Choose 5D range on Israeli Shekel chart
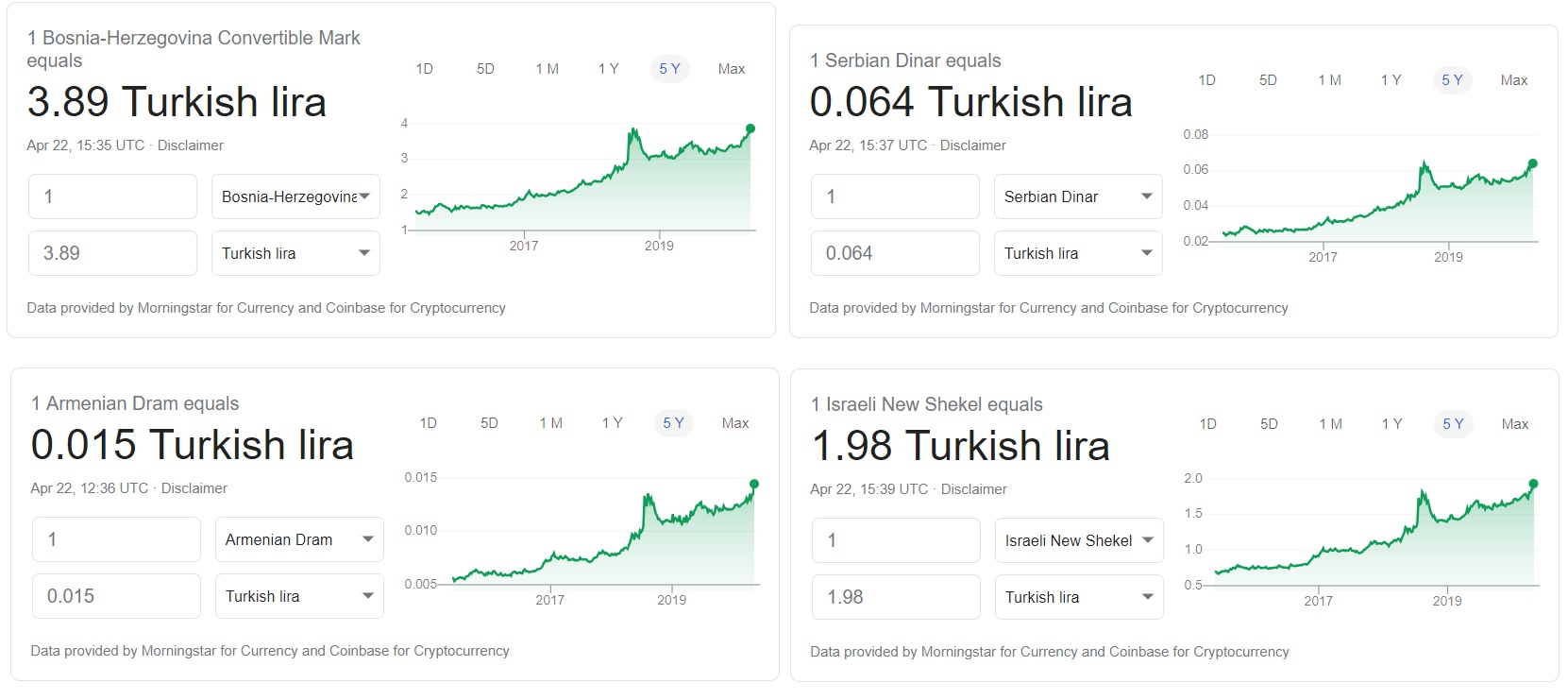 (x=1269, y=424)
